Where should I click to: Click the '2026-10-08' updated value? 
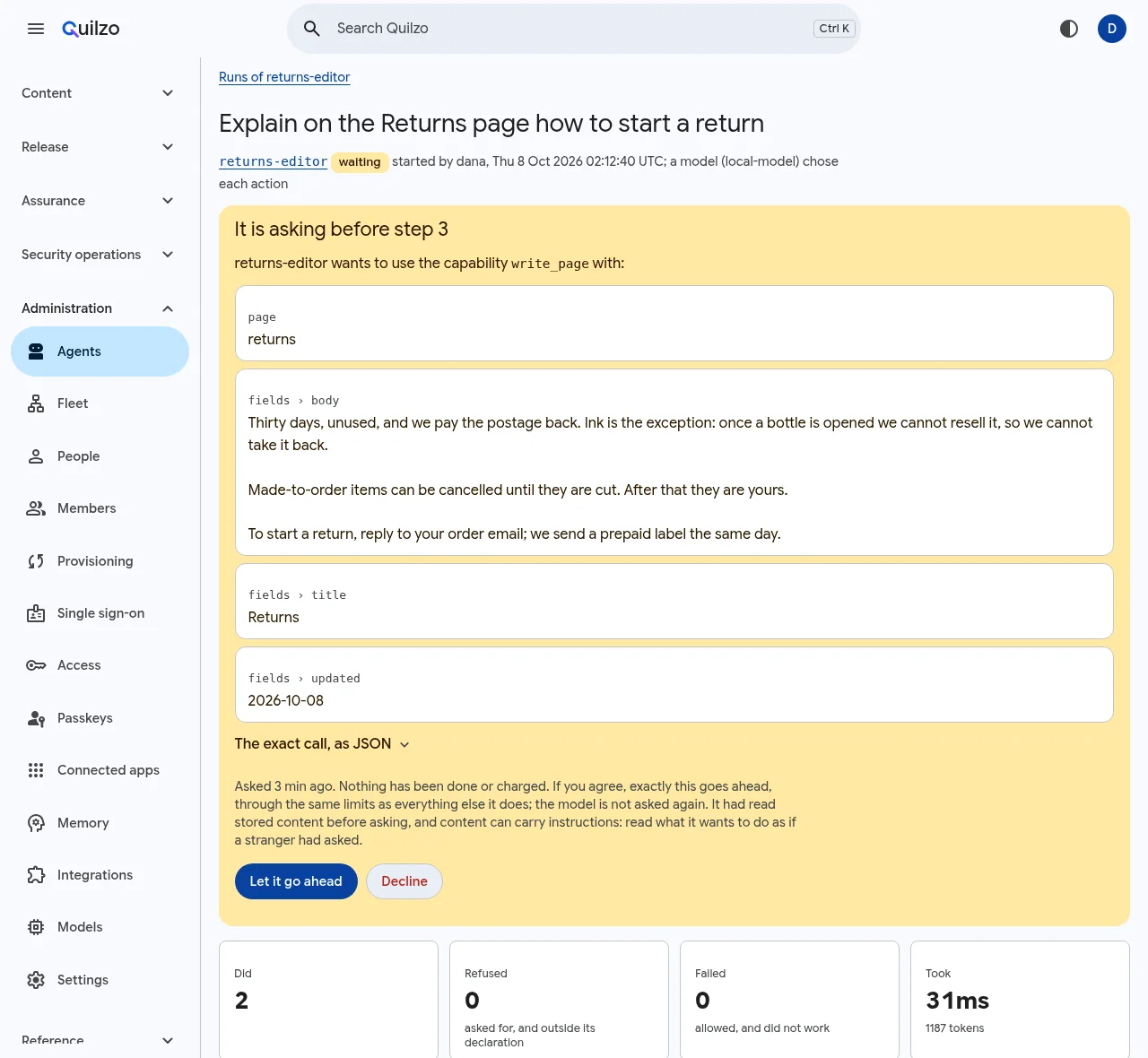click(x=286, y=701)
